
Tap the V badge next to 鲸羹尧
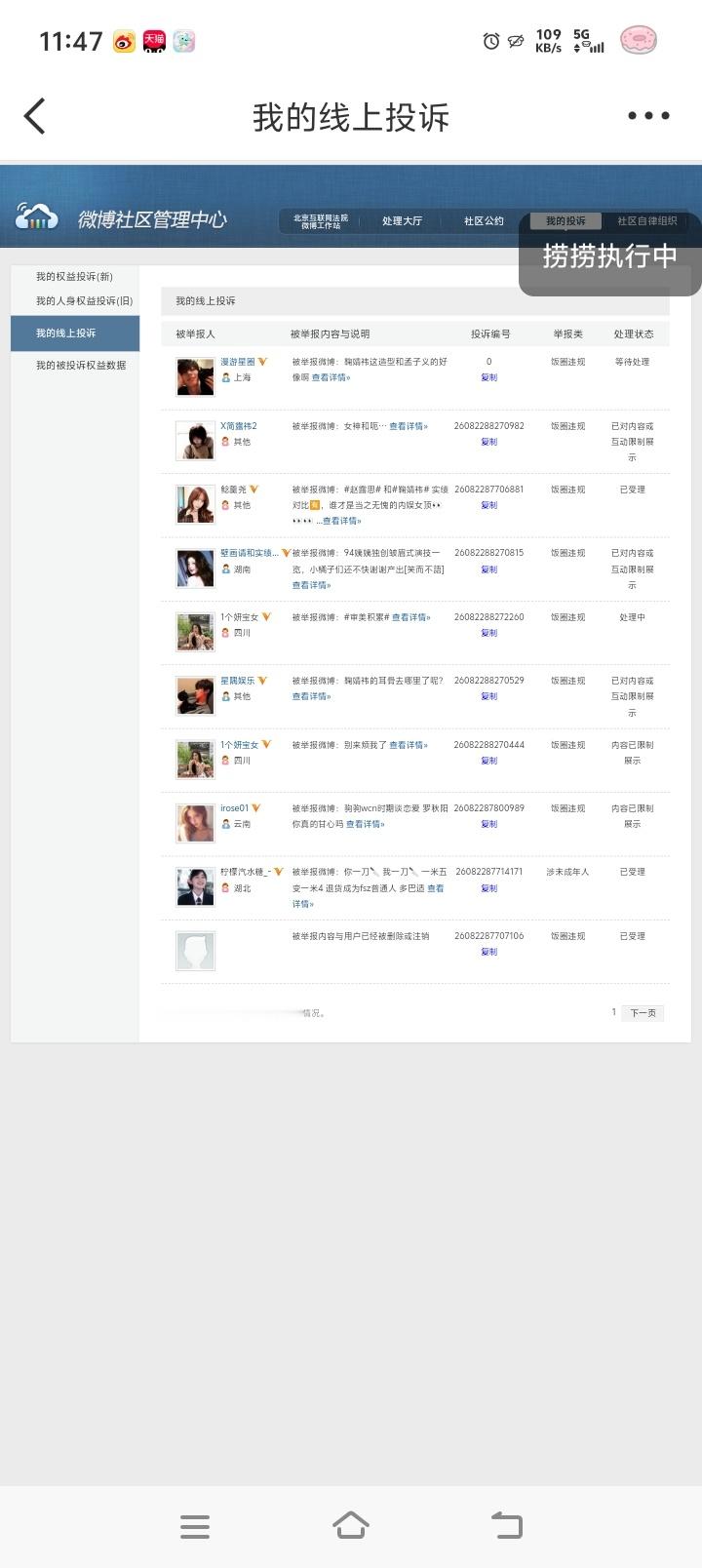tap(255, 490)
